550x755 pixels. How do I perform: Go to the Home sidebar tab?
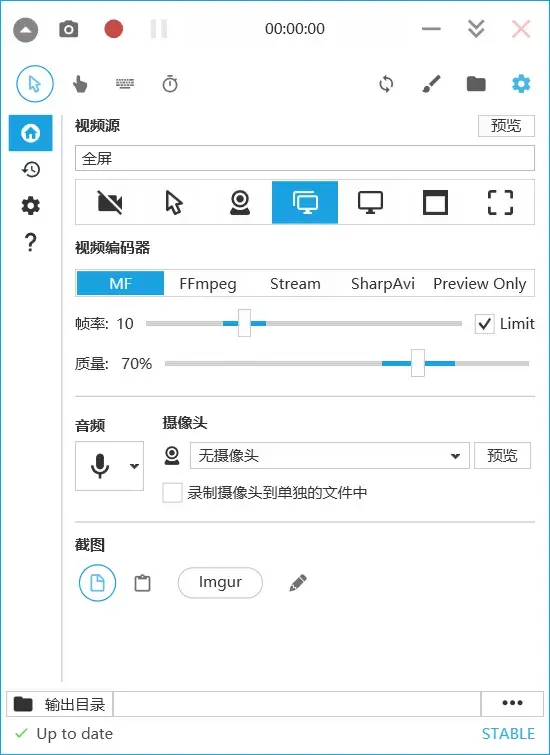click(x=30, y=133)
